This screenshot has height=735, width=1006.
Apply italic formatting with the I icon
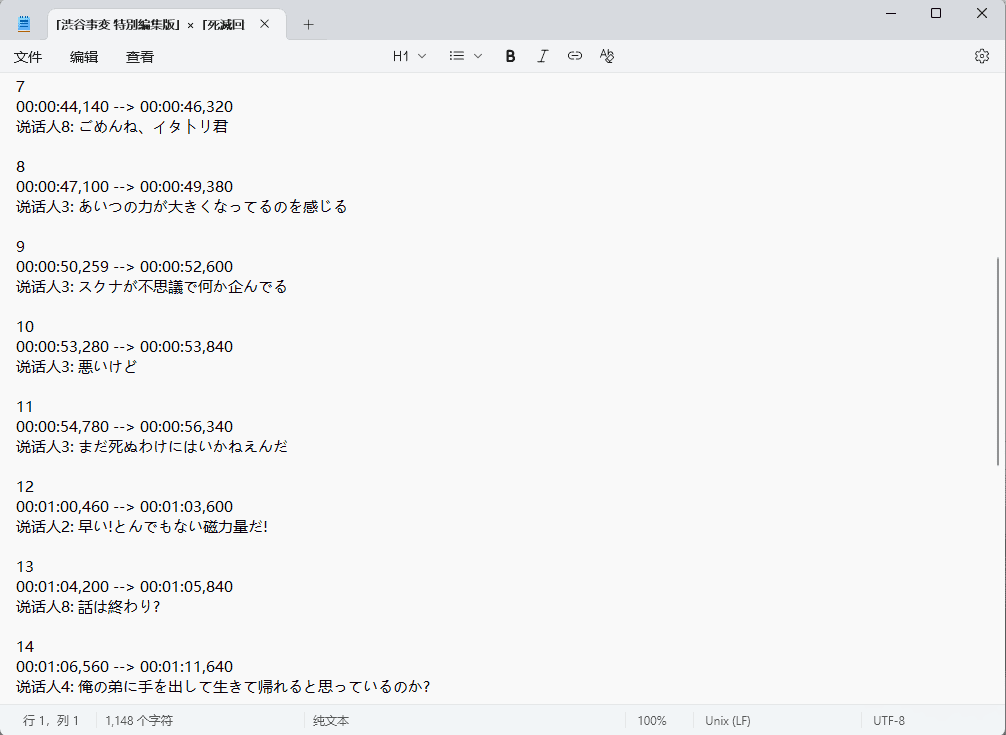coord(542,57)
